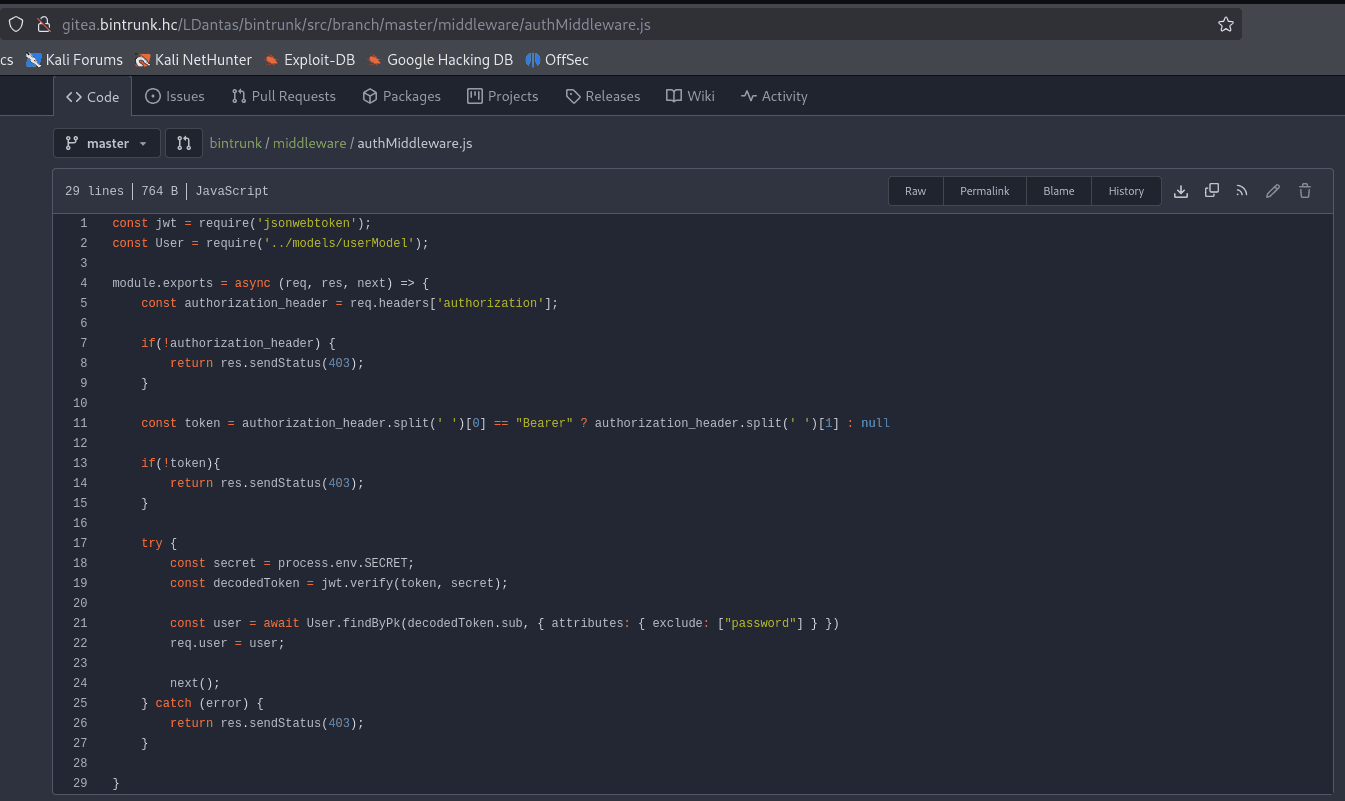Open the Packages tab
Screen dimensions: 1345x801
pyautogui.click(x=401, y=96)
